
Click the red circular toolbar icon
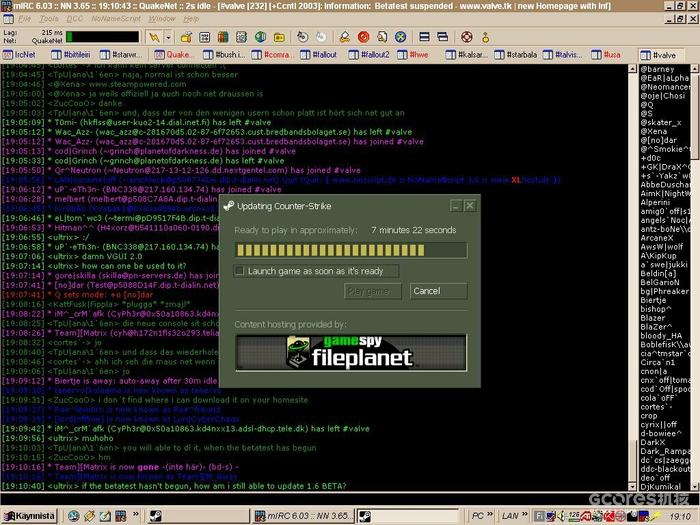tap(363, 37)
